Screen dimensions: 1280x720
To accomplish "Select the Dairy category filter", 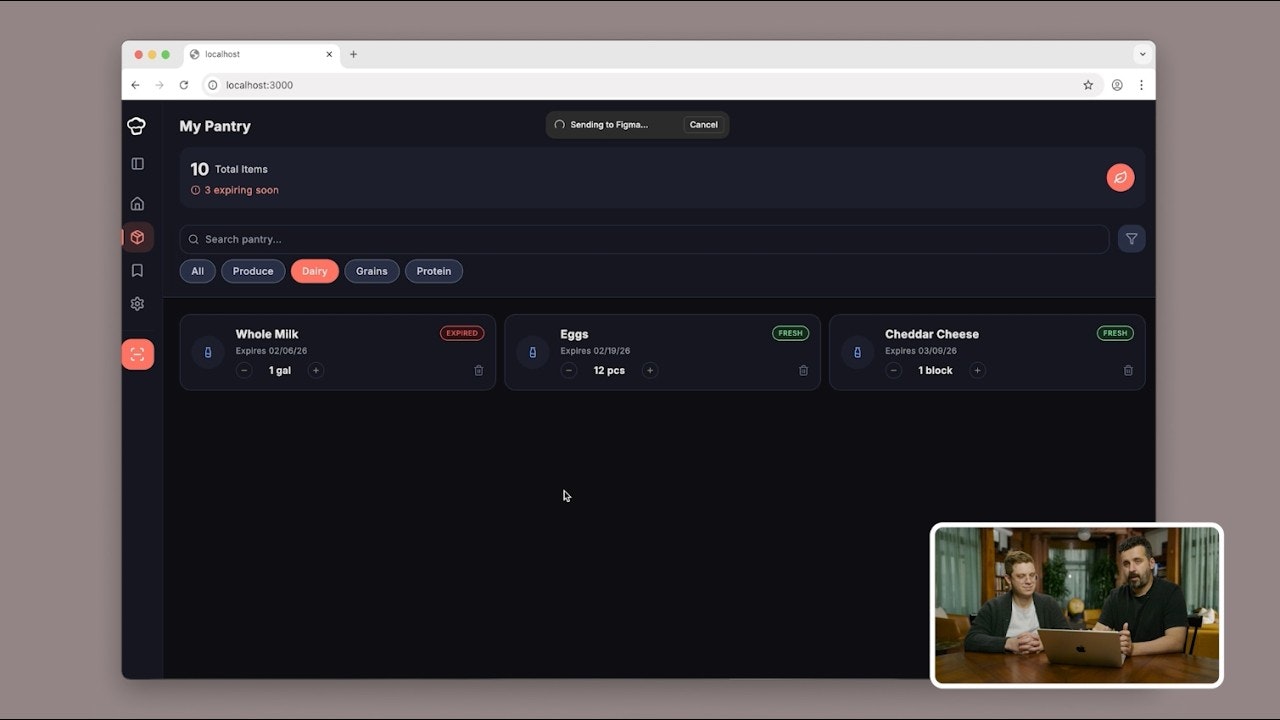I will (315, 271).
